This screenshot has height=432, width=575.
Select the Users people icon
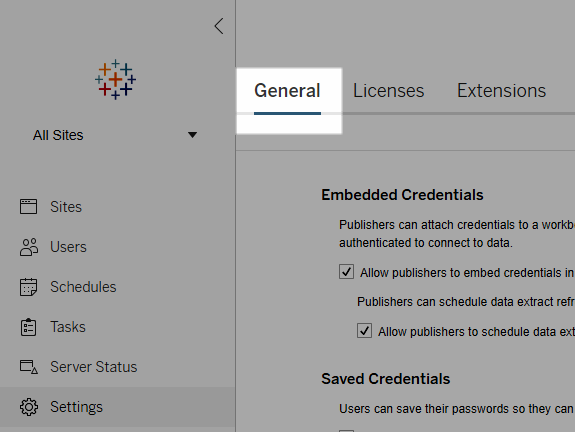tap(29, 247)
